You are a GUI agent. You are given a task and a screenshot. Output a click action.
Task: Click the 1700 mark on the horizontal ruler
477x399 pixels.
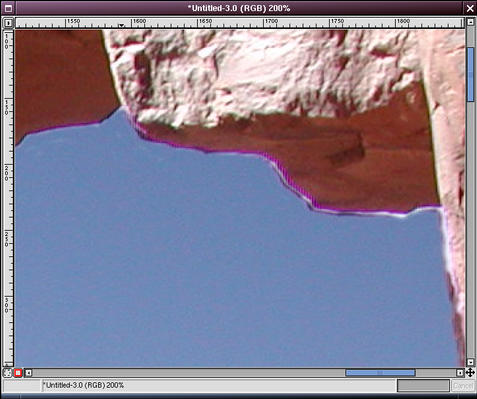pyautogui.click(x=271, y=21)
